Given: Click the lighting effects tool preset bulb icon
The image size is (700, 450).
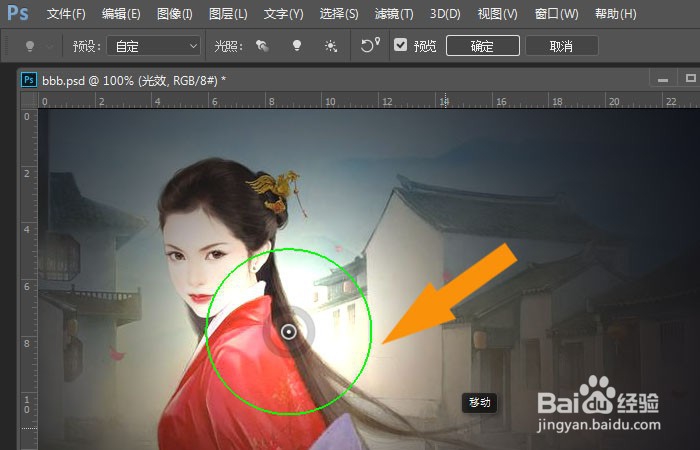Looking at the screenshot, I should [30, 46].
